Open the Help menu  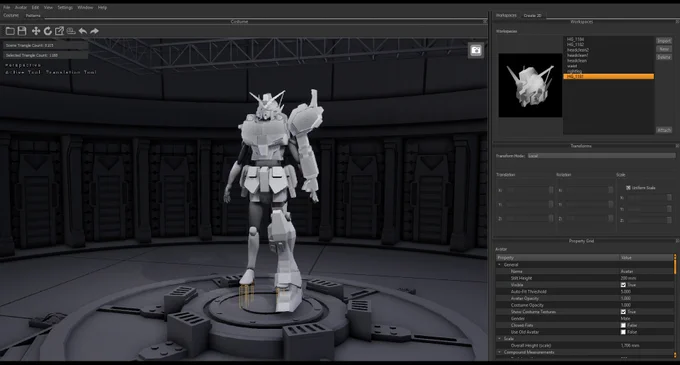(102, 7)
